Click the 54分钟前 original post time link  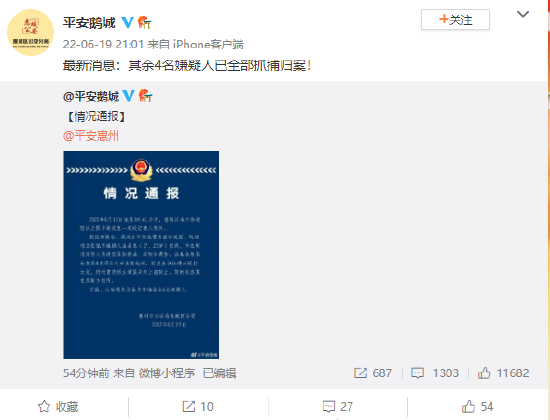[x=86, y=373]
